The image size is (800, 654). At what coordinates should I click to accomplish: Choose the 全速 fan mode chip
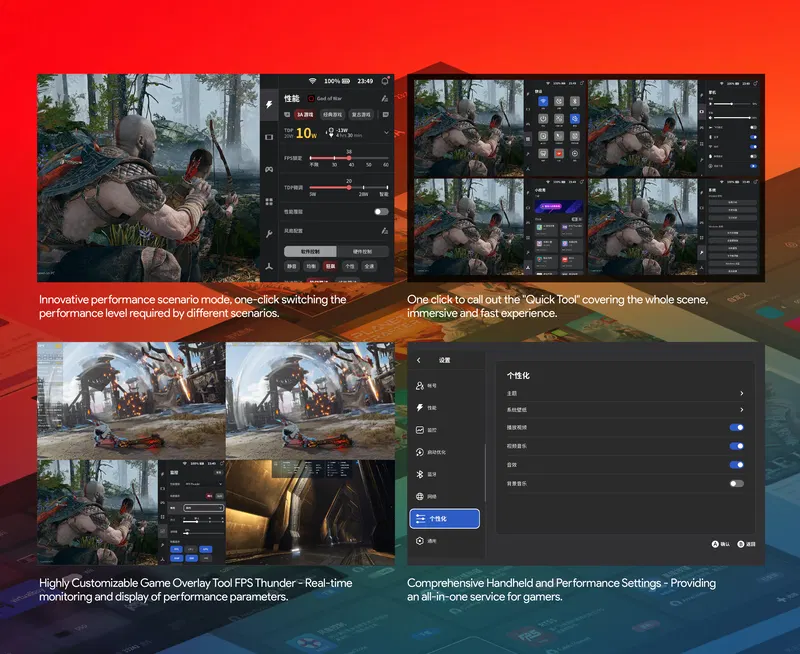pyautogui.click(x=369, y=266)
